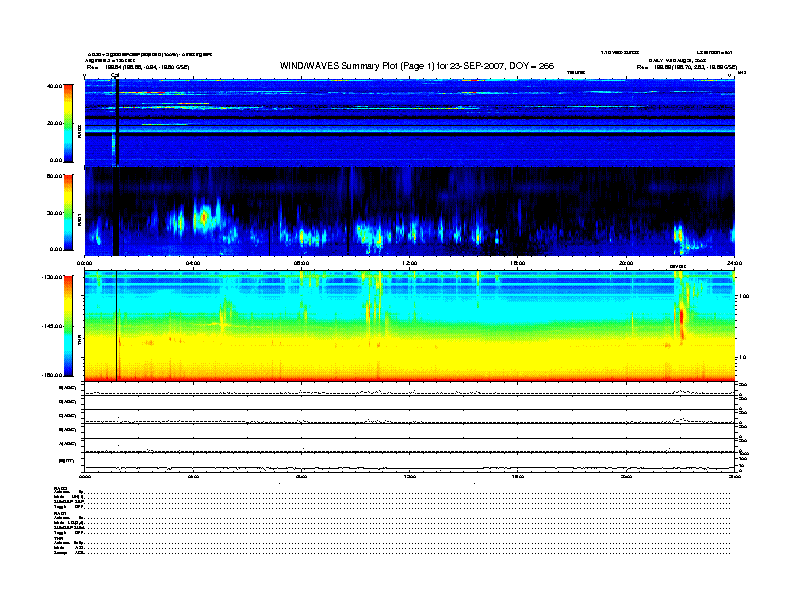Click the RAD1 color scale bar

point(68,212)
